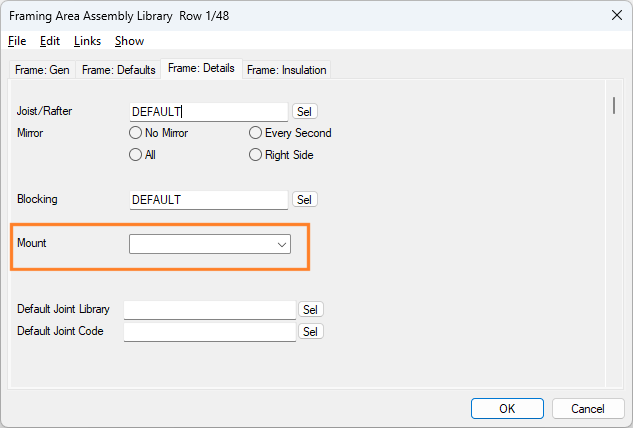Image resolution: width=633 pixels, height=428 pixels.
Task: Open the File menu
Action: [17, 41]
